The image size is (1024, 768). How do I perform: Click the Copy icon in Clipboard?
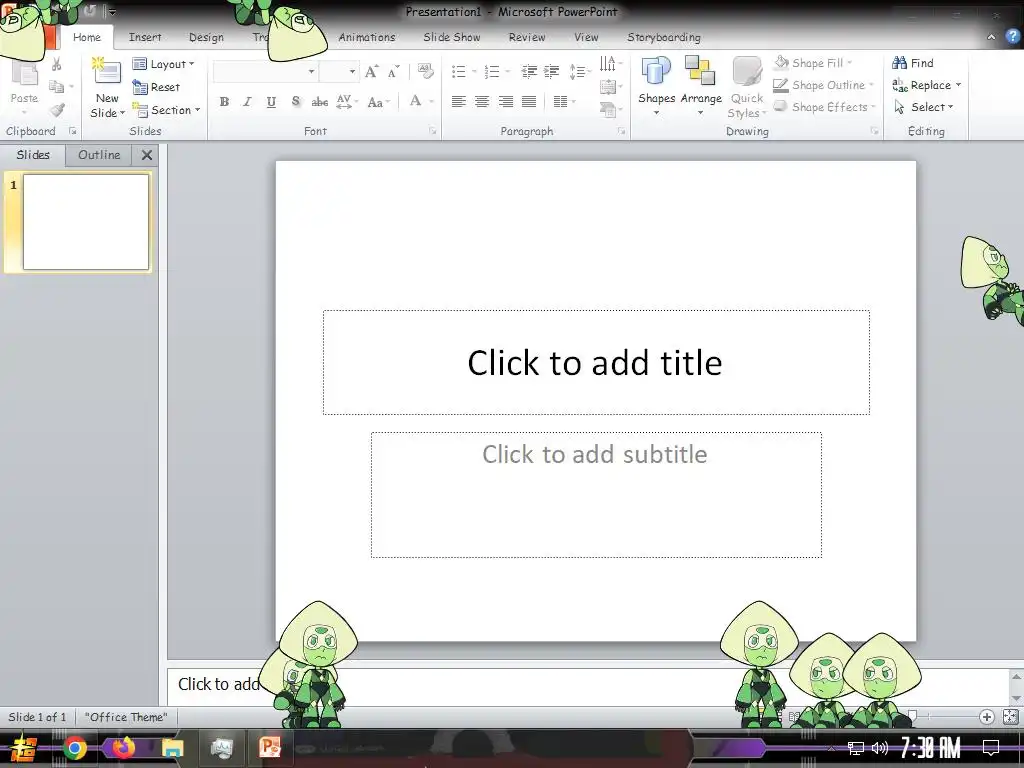pos(57,86)
